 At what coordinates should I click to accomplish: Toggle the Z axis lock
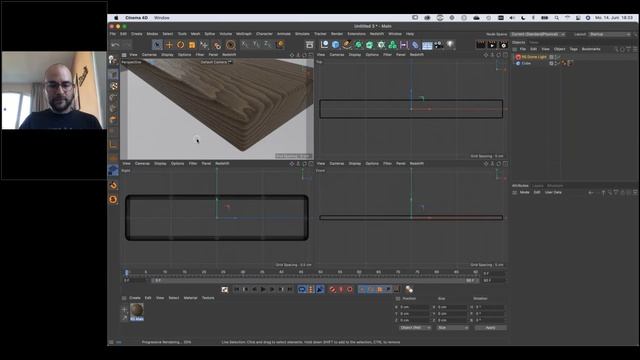(x=267, y=44)
